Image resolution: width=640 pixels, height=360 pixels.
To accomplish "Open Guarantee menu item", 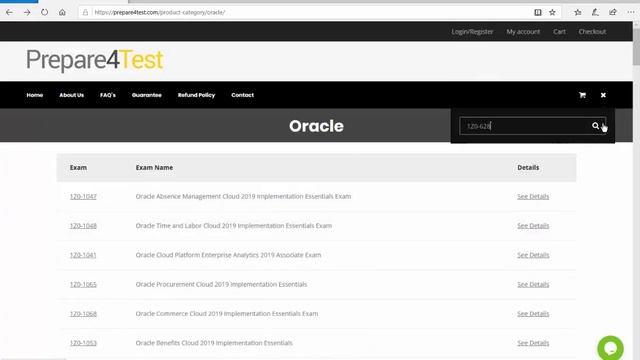I will 147,95.
